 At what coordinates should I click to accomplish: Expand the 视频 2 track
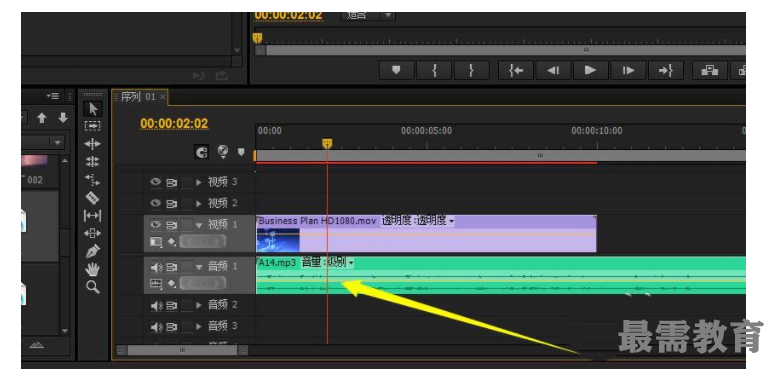(199, 203)
